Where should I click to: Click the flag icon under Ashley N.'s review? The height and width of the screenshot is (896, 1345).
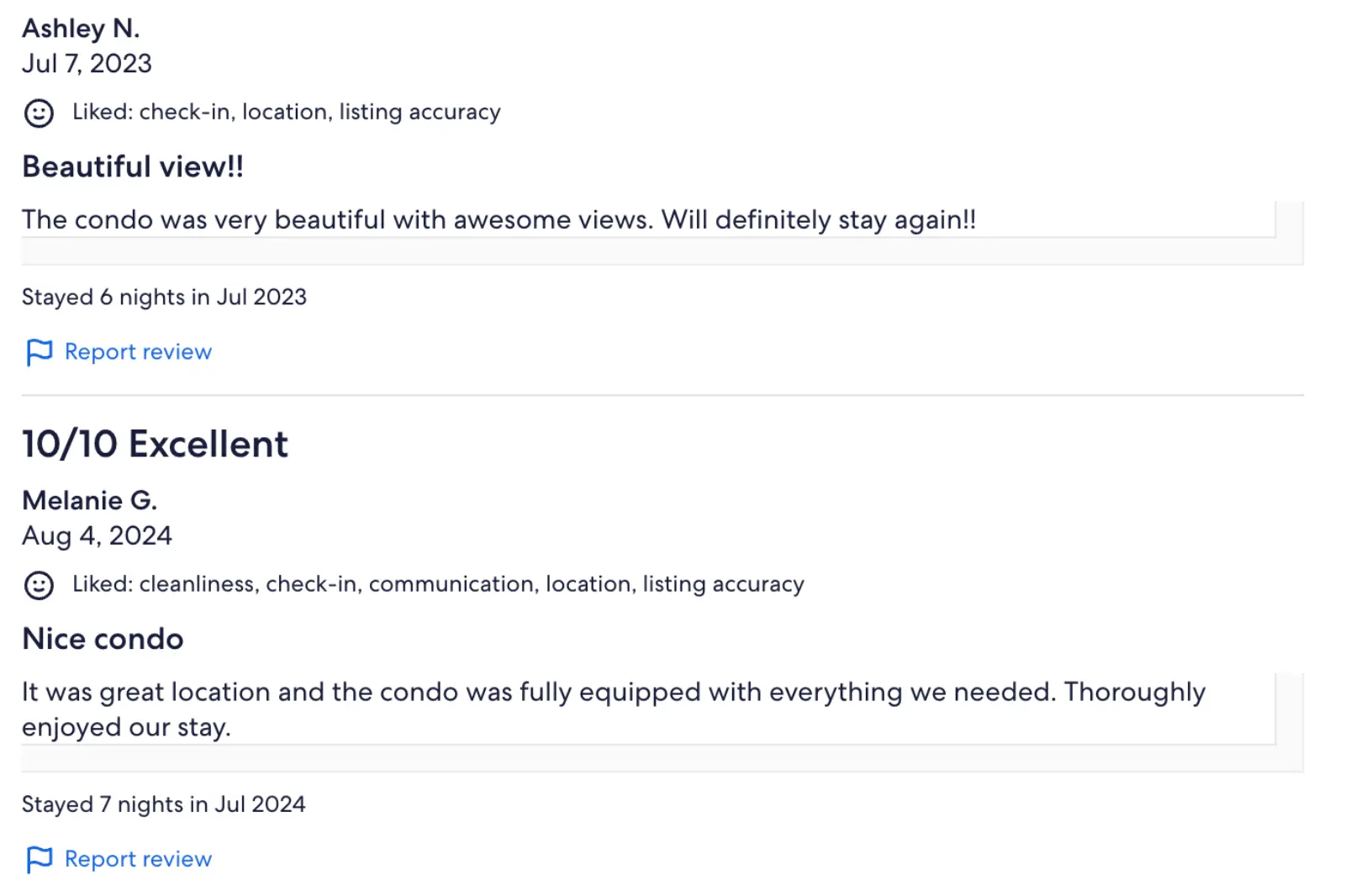(x=39, y=352)
